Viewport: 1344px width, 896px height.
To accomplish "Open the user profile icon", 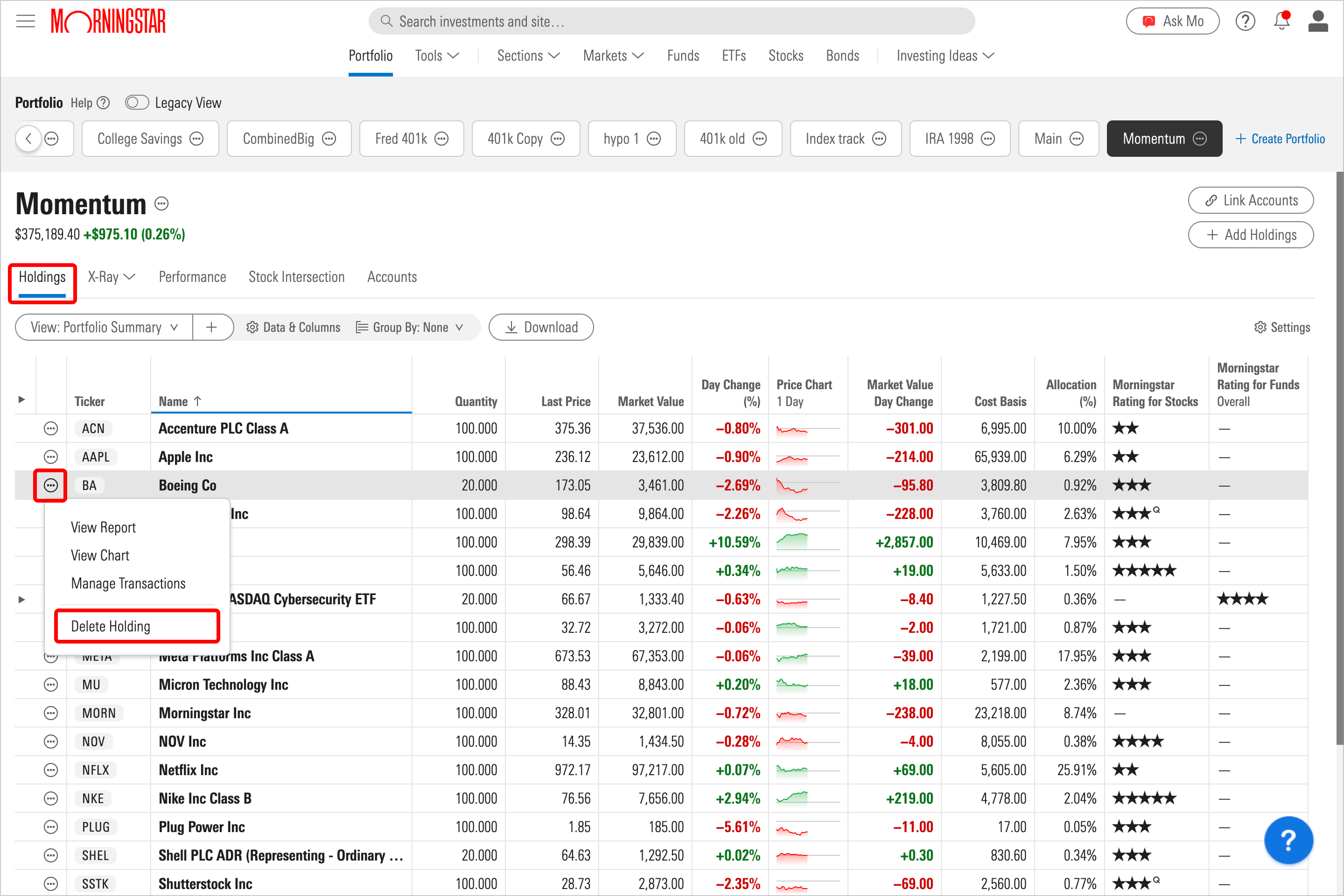I will (1318, 21).
